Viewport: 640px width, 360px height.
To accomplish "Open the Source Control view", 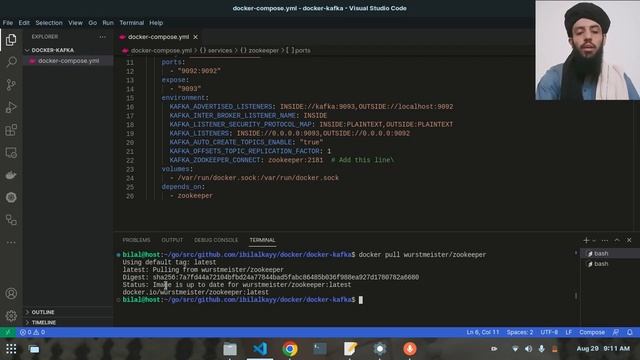I will (x=11, y=84).
